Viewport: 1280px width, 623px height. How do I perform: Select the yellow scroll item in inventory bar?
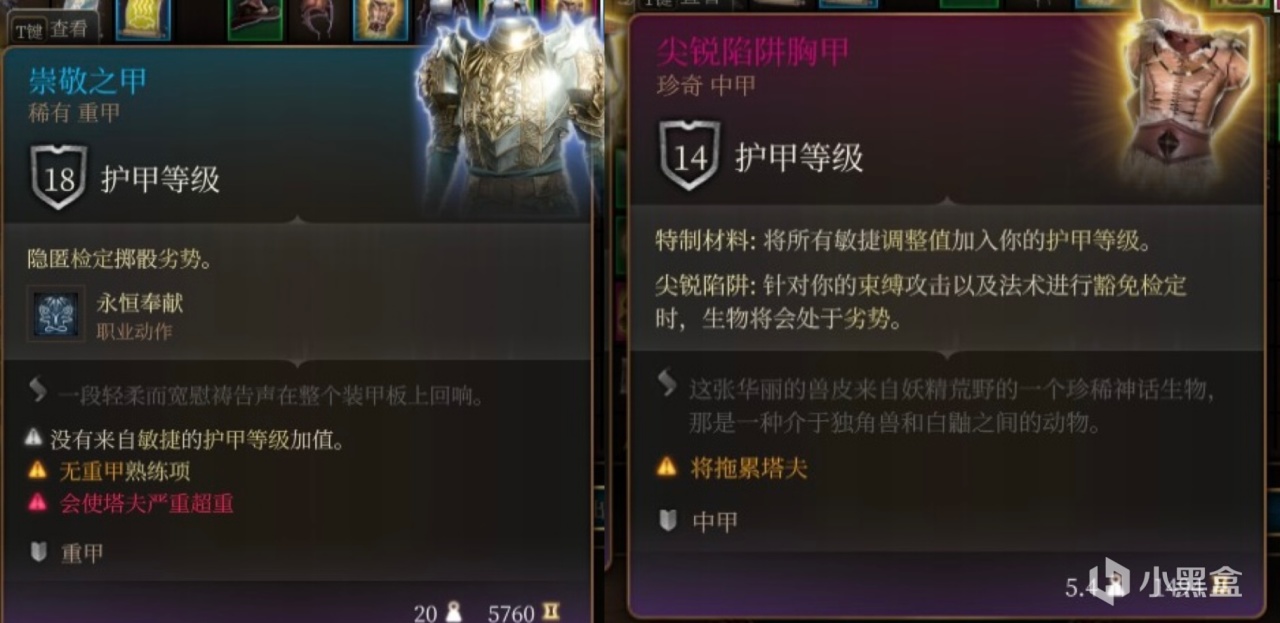point(143,19)
